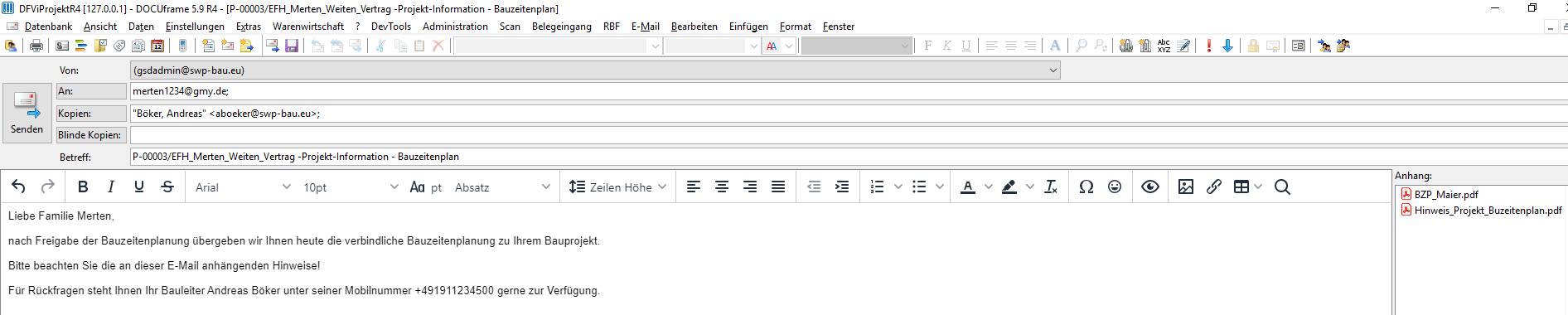Viewport: 1568px width, 315px height.
Task: Open the Belegeingang menu
Action: (562, 27)
